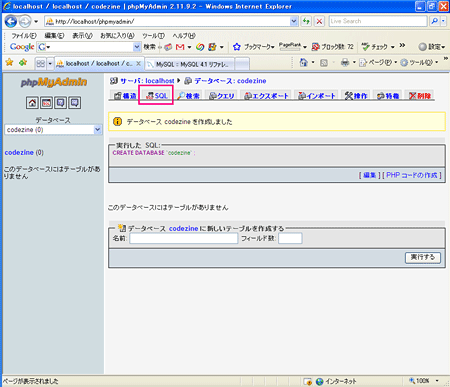Click the インターネット security zone in status bar
Screen dimensions: 450x387
click(337, 381)
